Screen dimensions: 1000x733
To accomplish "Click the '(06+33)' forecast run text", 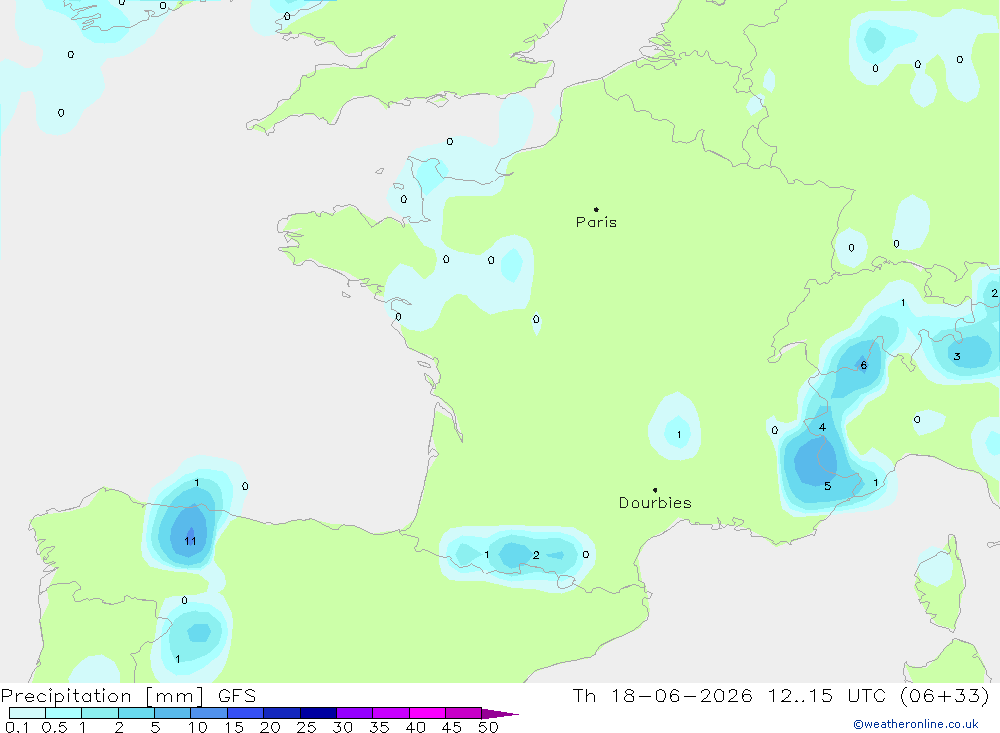I will click(x=945, y=696).
